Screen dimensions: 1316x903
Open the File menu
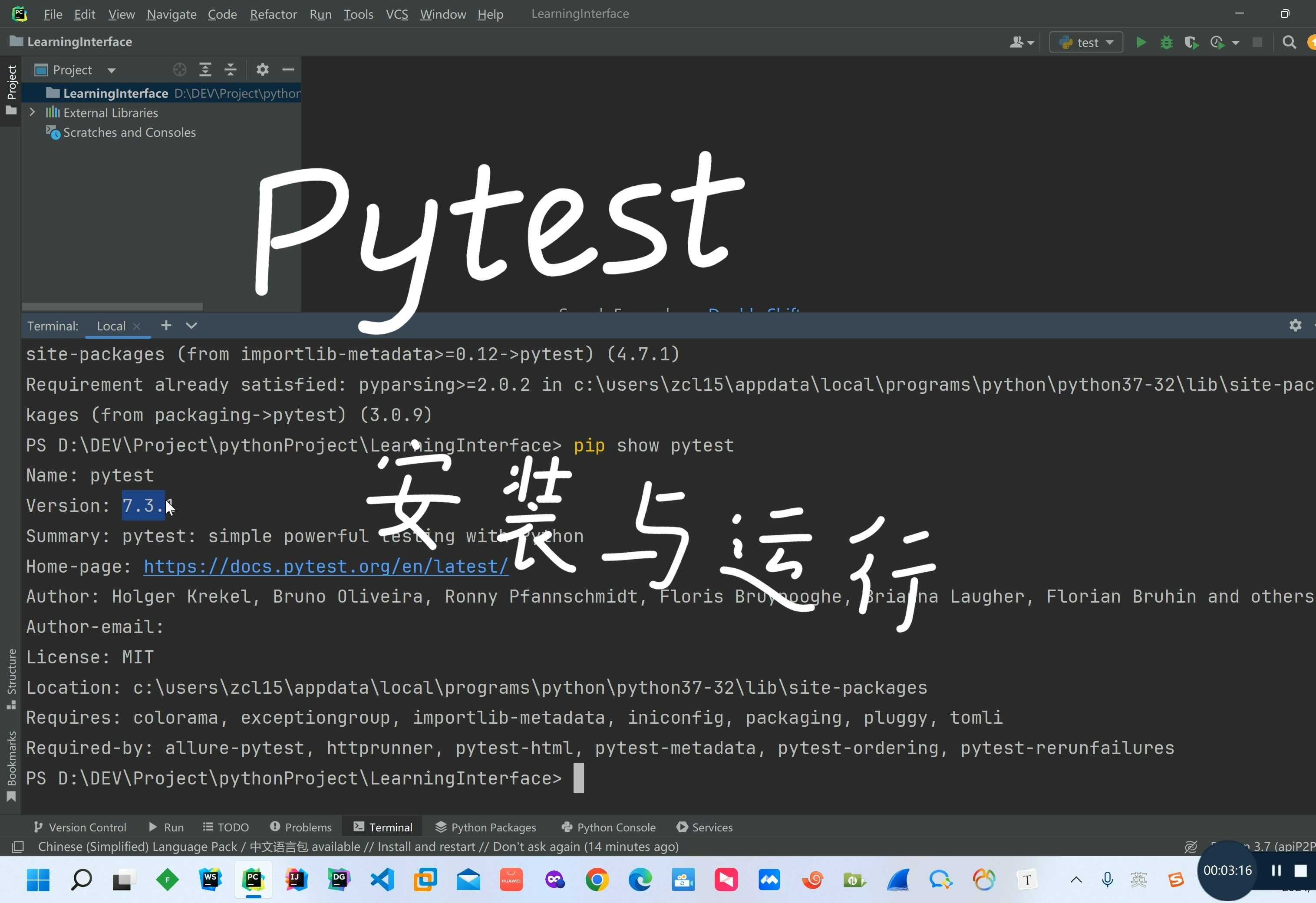coord(53,14)
